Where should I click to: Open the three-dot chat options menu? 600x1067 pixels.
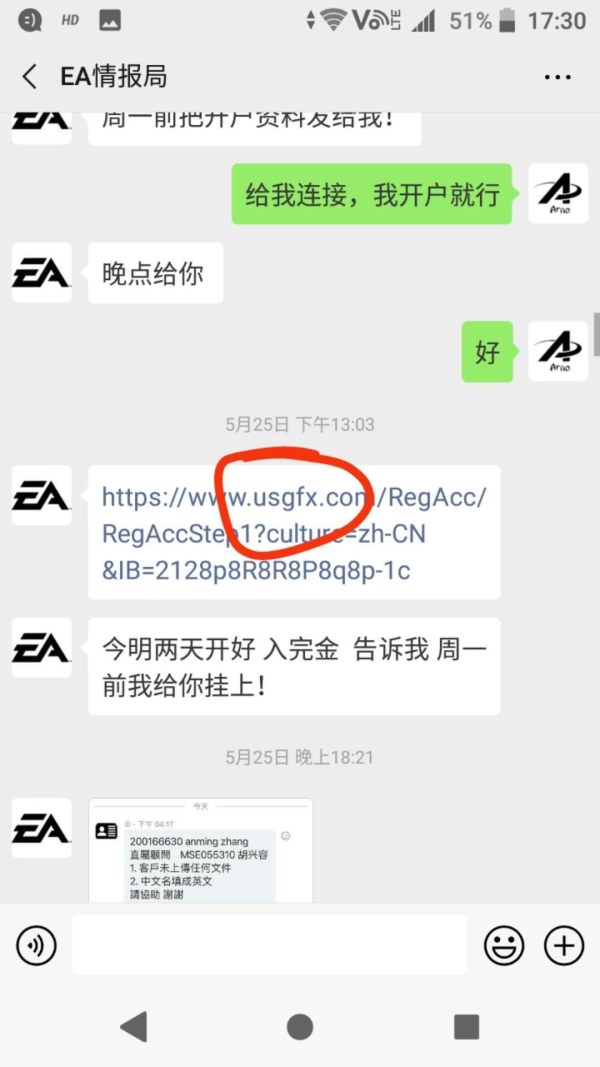(x=558, y=77)
